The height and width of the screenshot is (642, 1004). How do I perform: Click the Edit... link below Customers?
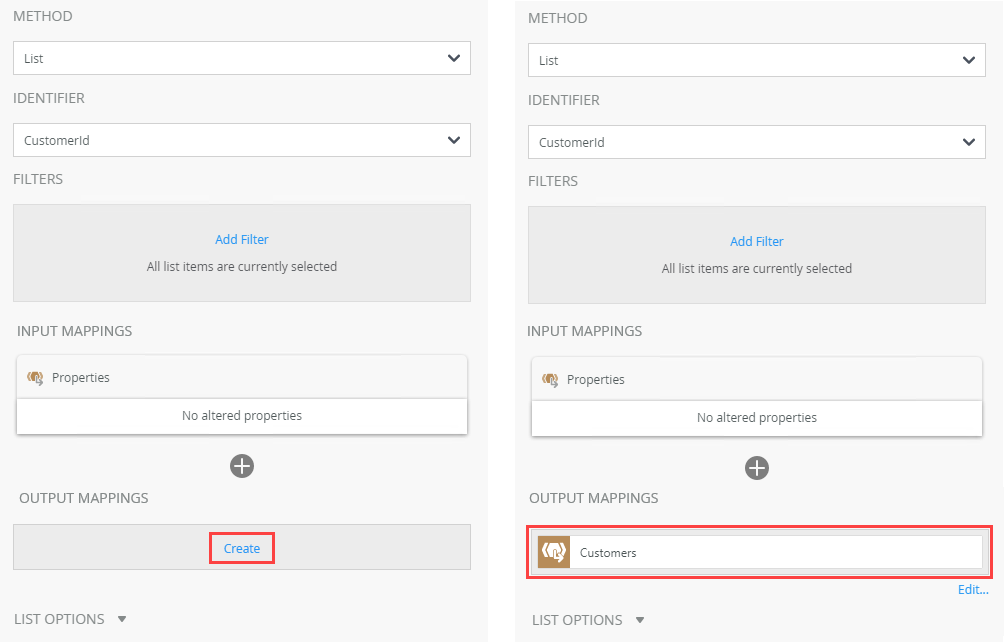pyautogui.click(x=972, y=590)
